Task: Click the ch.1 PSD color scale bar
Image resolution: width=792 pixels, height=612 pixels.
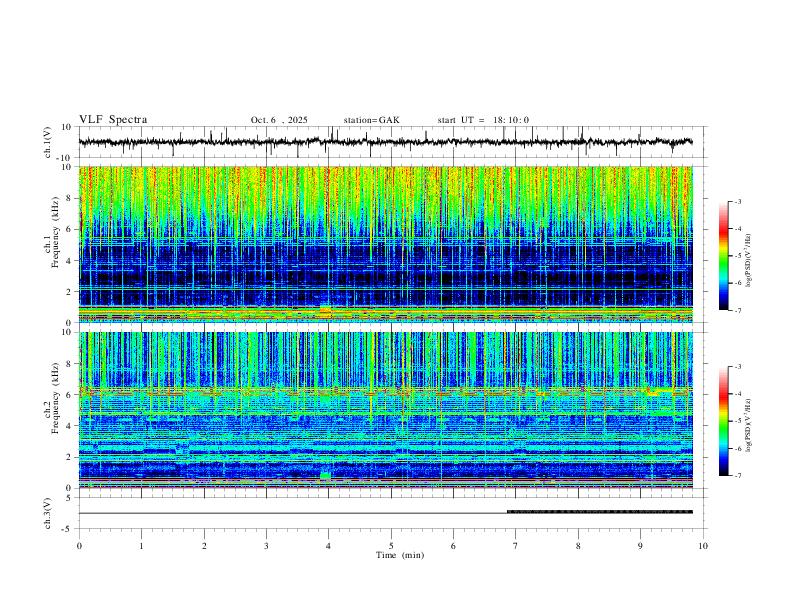Action: (723, 256)
